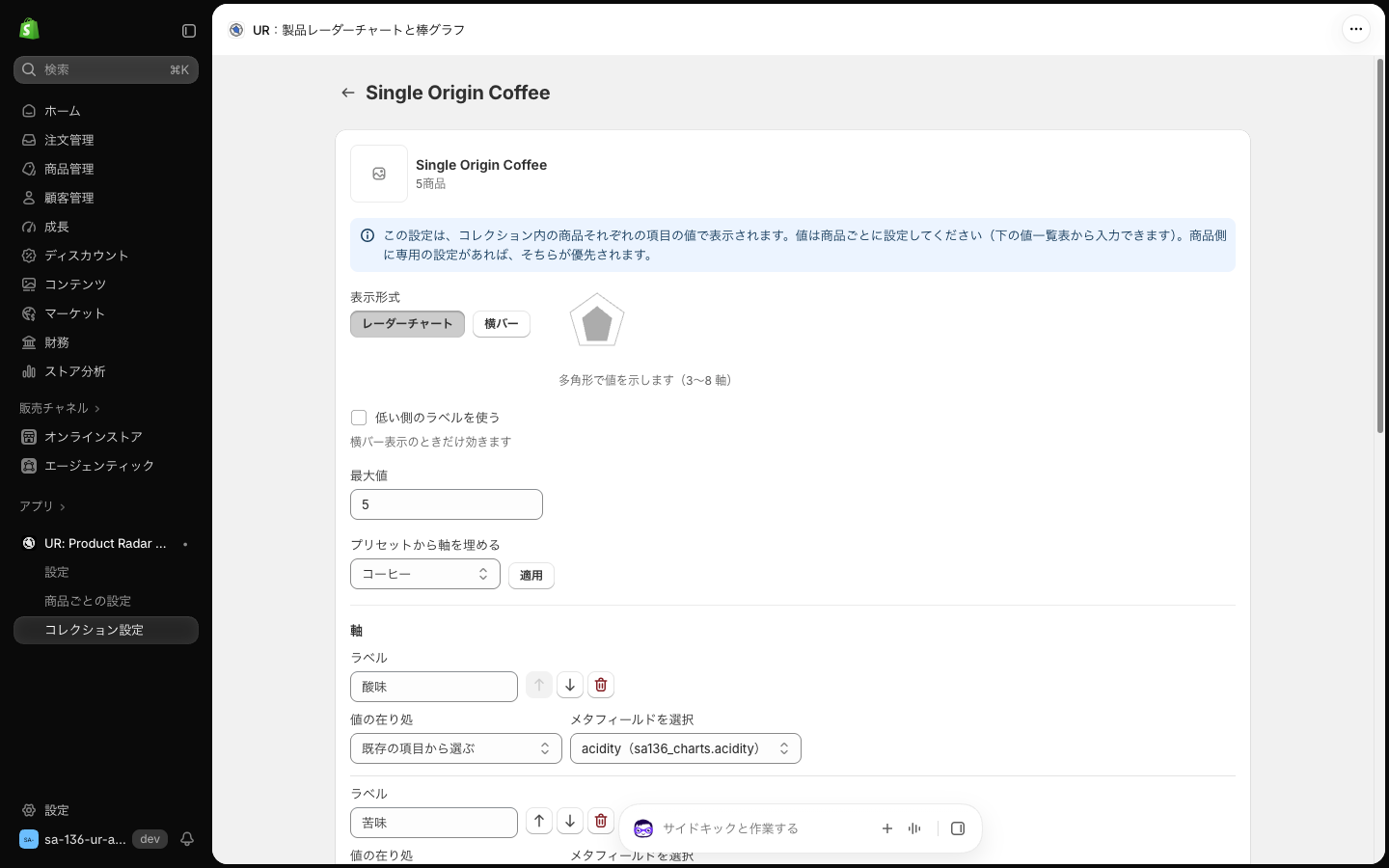Click the 酸味 label field
Viewport: 1389px width, 868px height.
point(434,687)
